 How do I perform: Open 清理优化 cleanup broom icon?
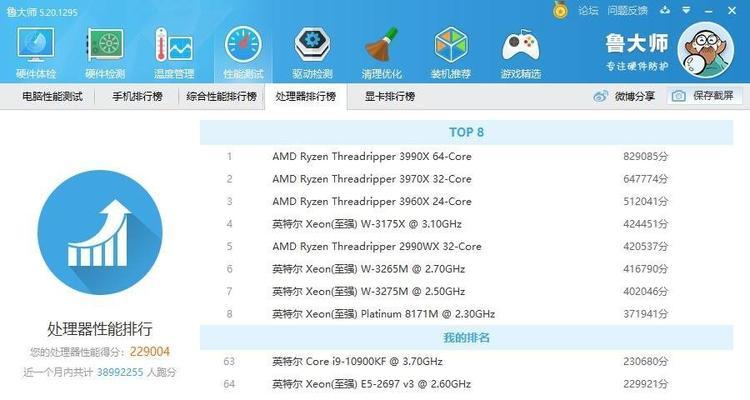(382, 44)
